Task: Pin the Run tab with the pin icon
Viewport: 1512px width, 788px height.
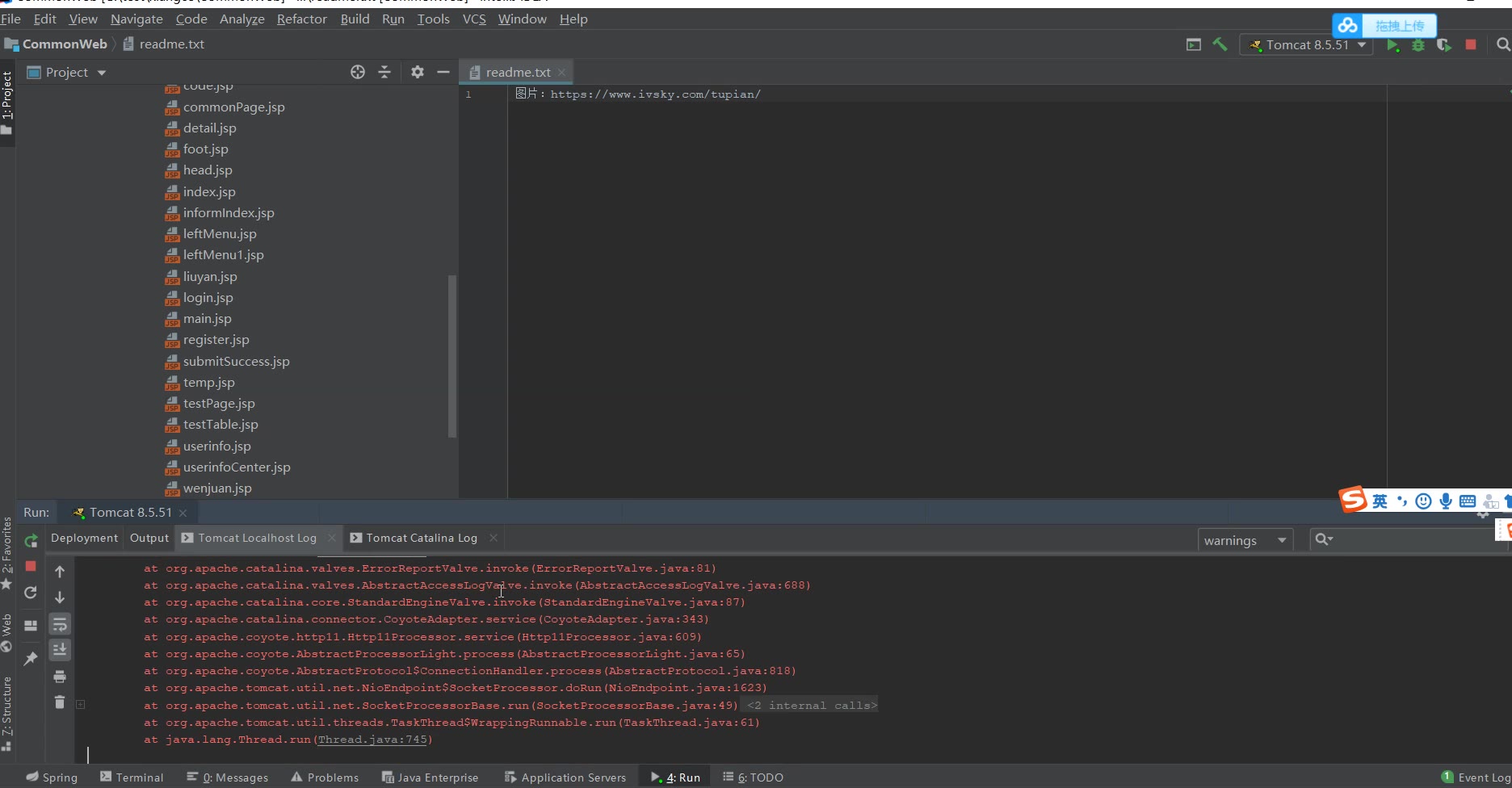Action: (x=31, y=659)
